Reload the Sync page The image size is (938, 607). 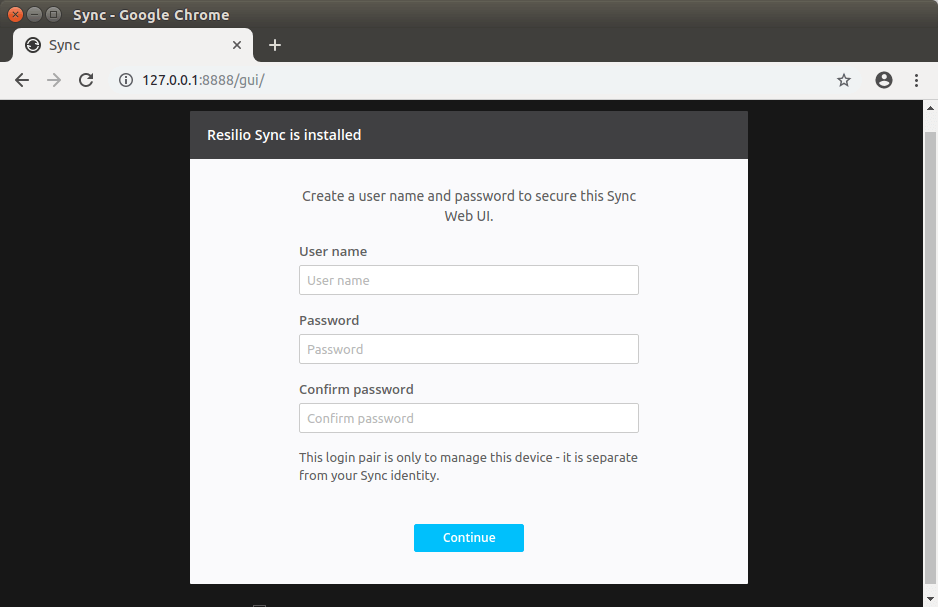[86, 80]
